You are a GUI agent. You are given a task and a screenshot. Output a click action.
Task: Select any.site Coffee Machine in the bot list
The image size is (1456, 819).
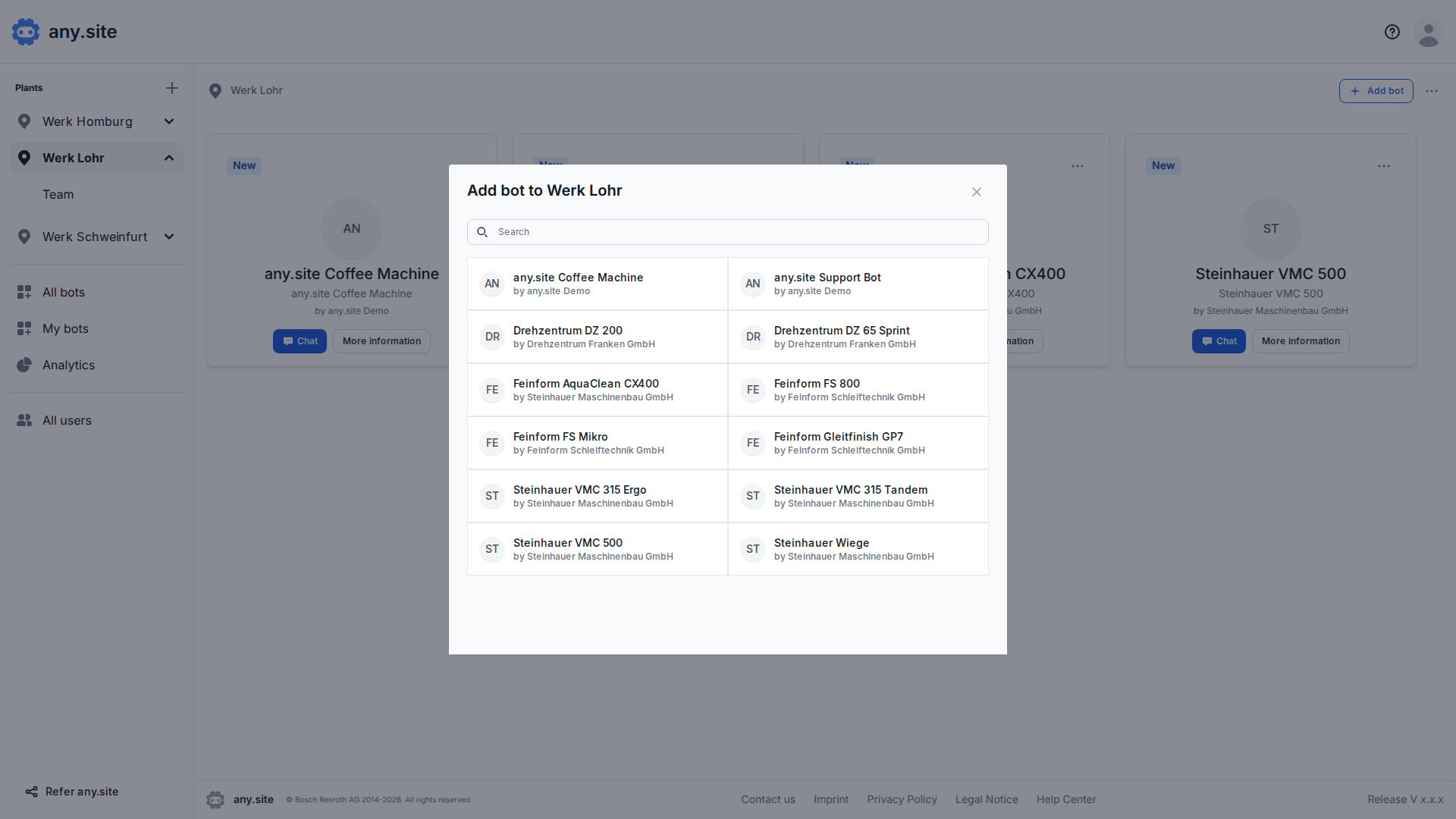coord(598,284)
